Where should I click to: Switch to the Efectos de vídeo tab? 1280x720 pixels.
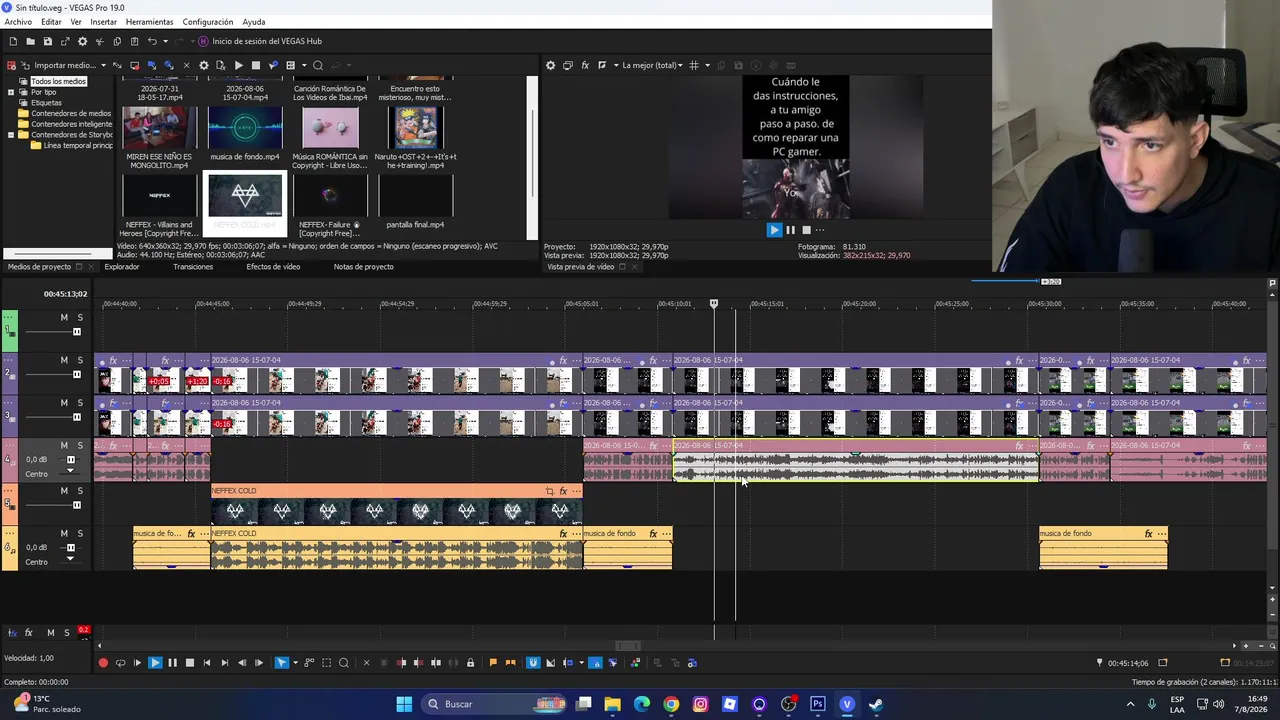pyautogui.click(x=273, y=267)
